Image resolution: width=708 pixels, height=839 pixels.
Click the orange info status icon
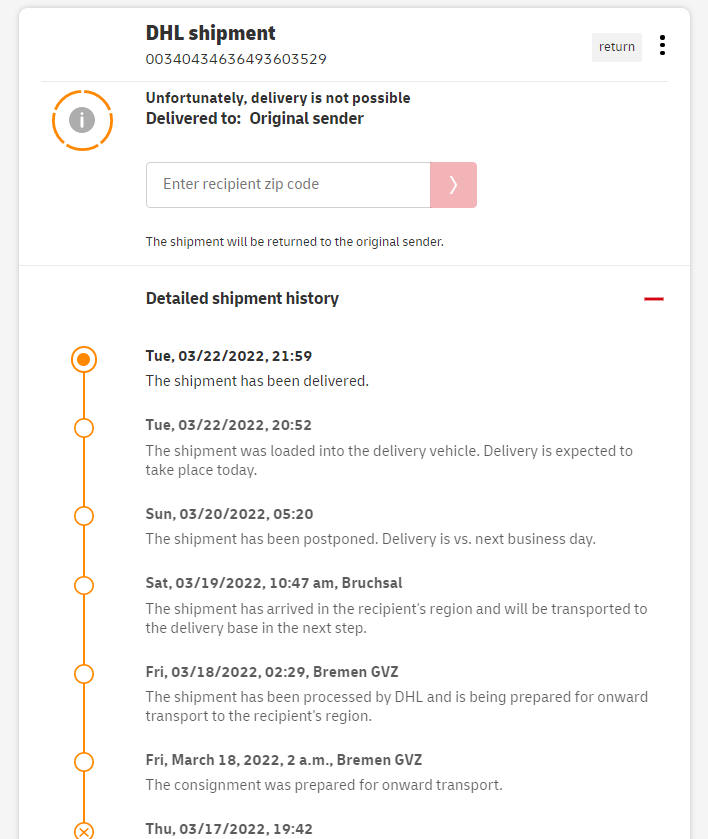click(x=82, y=120)
